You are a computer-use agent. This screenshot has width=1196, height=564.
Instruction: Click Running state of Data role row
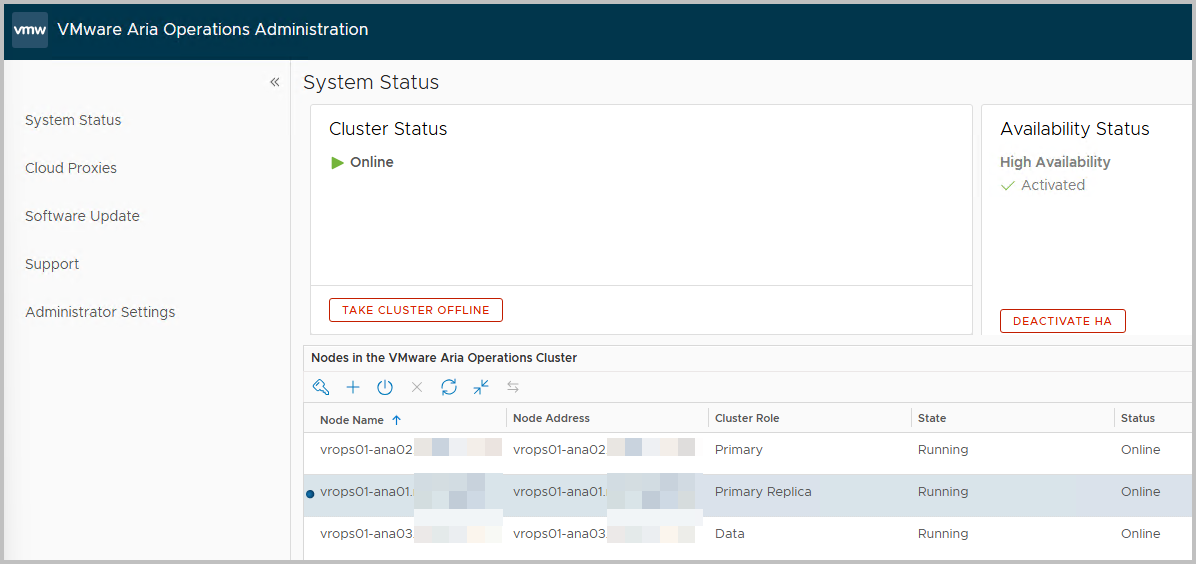pyautogui.click(x=943, y=533)
